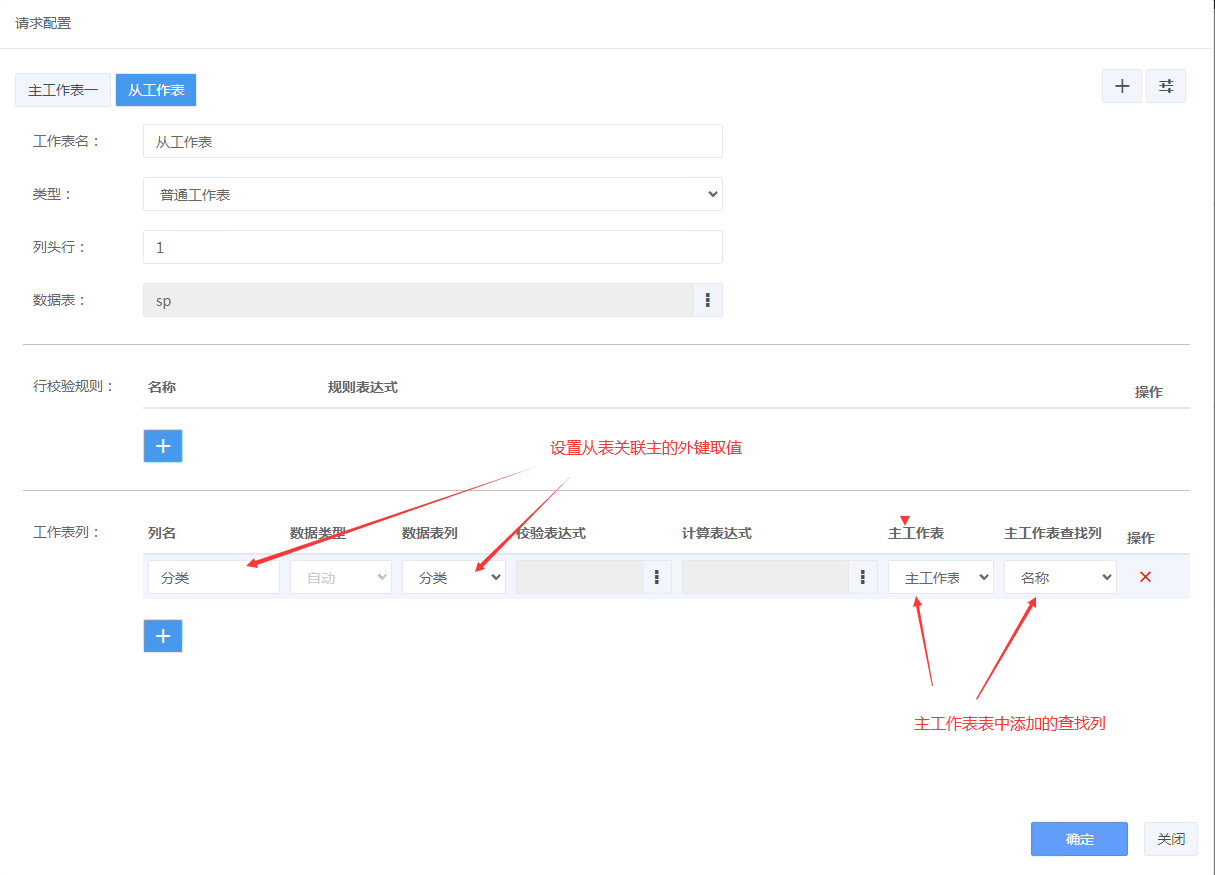This screenshot has height=875, width=1215.
Task: Click the 列头行 input field
Action: pyautogui.click(x=432, y=247)
